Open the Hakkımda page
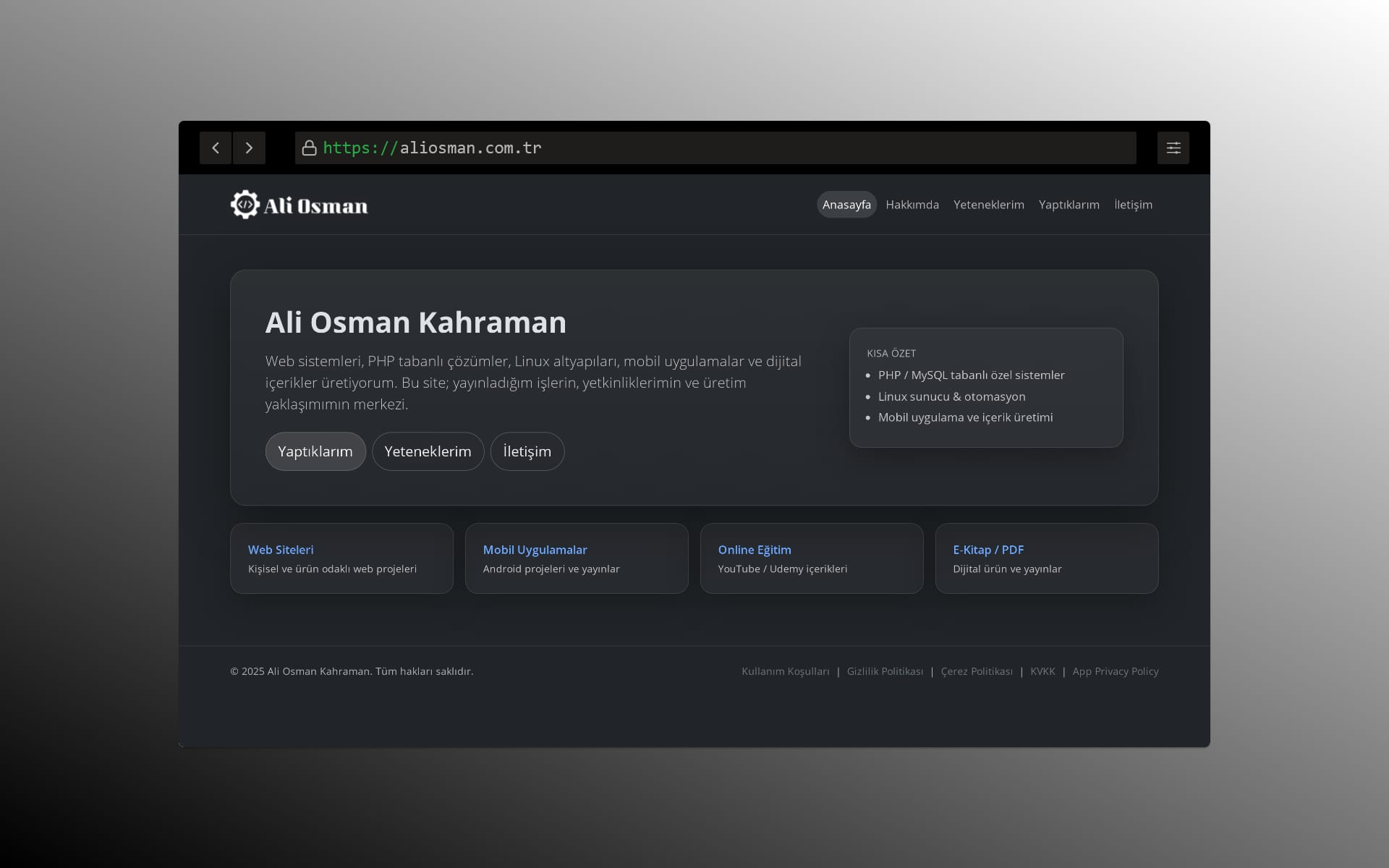The height and width of the screenshot is (868, 1389). (x=912, y=205)
